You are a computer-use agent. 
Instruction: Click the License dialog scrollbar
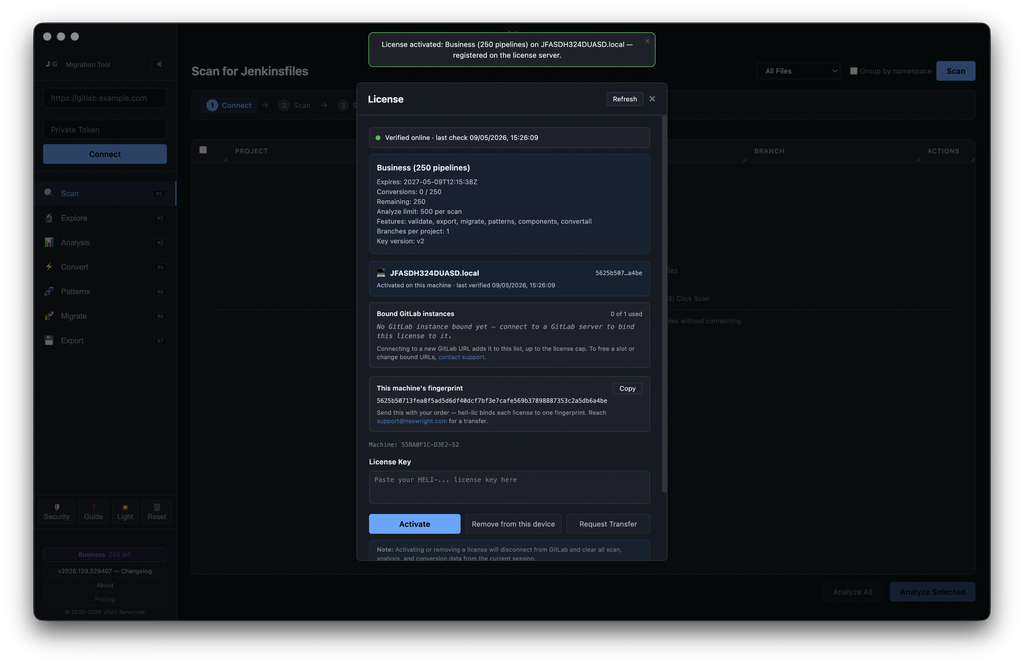[664, 304]
